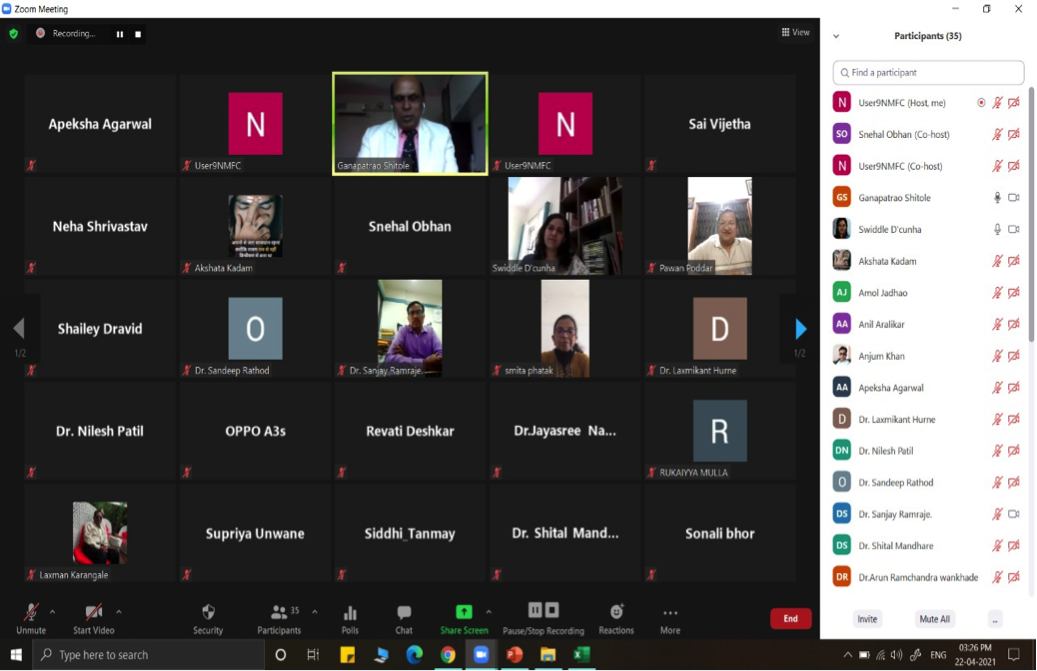
Task: Pause the recording at top left
Action: click(x=120, y=34)
